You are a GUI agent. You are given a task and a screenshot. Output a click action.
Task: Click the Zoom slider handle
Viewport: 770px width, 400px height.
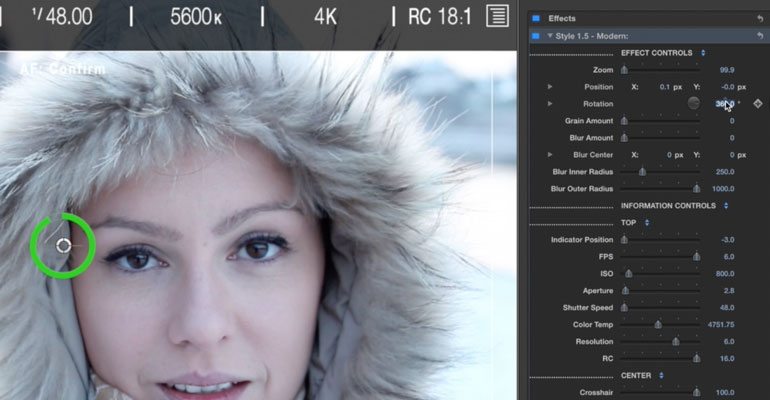click(x=624, y=70)
